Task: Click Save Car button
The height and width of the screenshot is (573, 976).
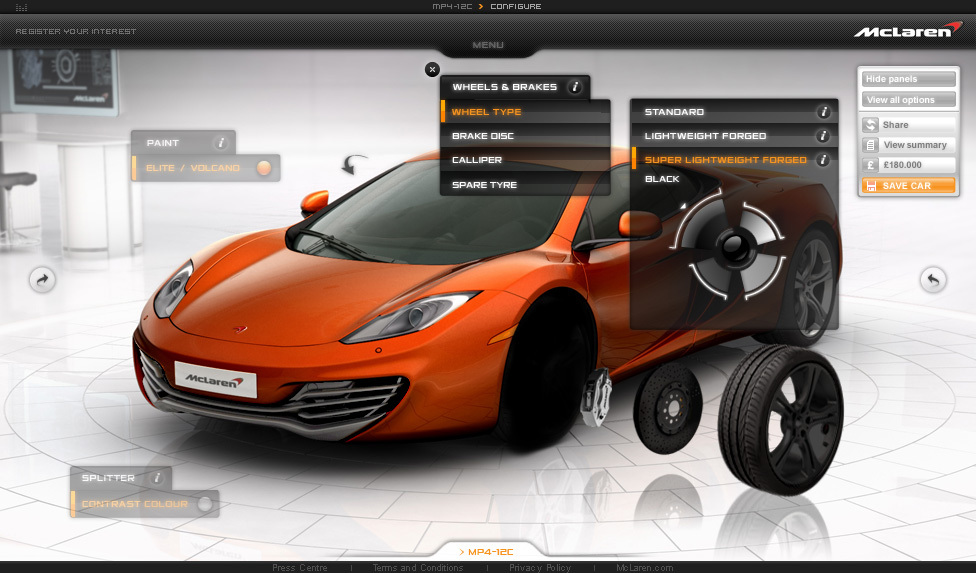Action: 909,185
